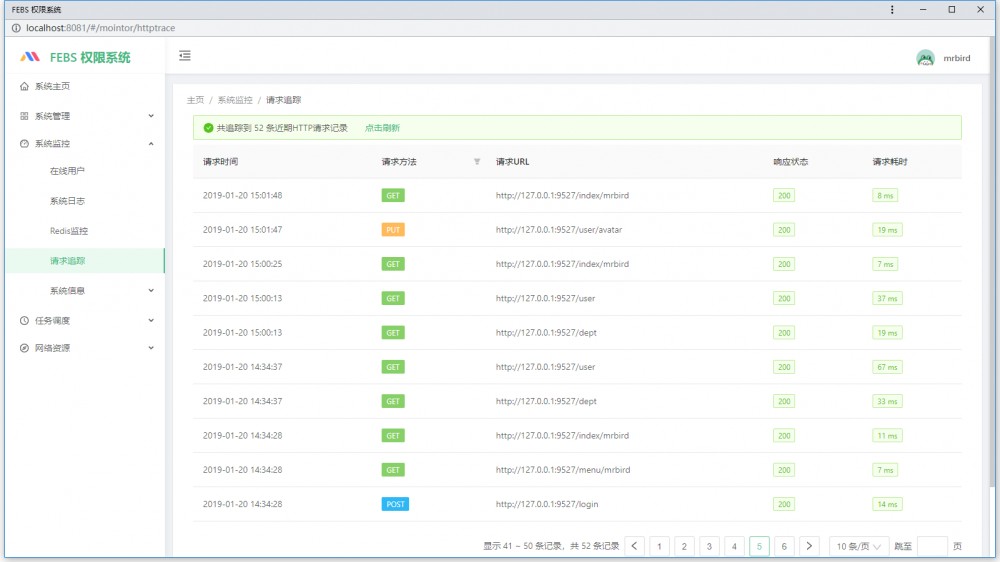This screenshot has width=1000, height=562.
Task: Click the clock icon beside 任务调度
Action: click(x=24, y=320)
